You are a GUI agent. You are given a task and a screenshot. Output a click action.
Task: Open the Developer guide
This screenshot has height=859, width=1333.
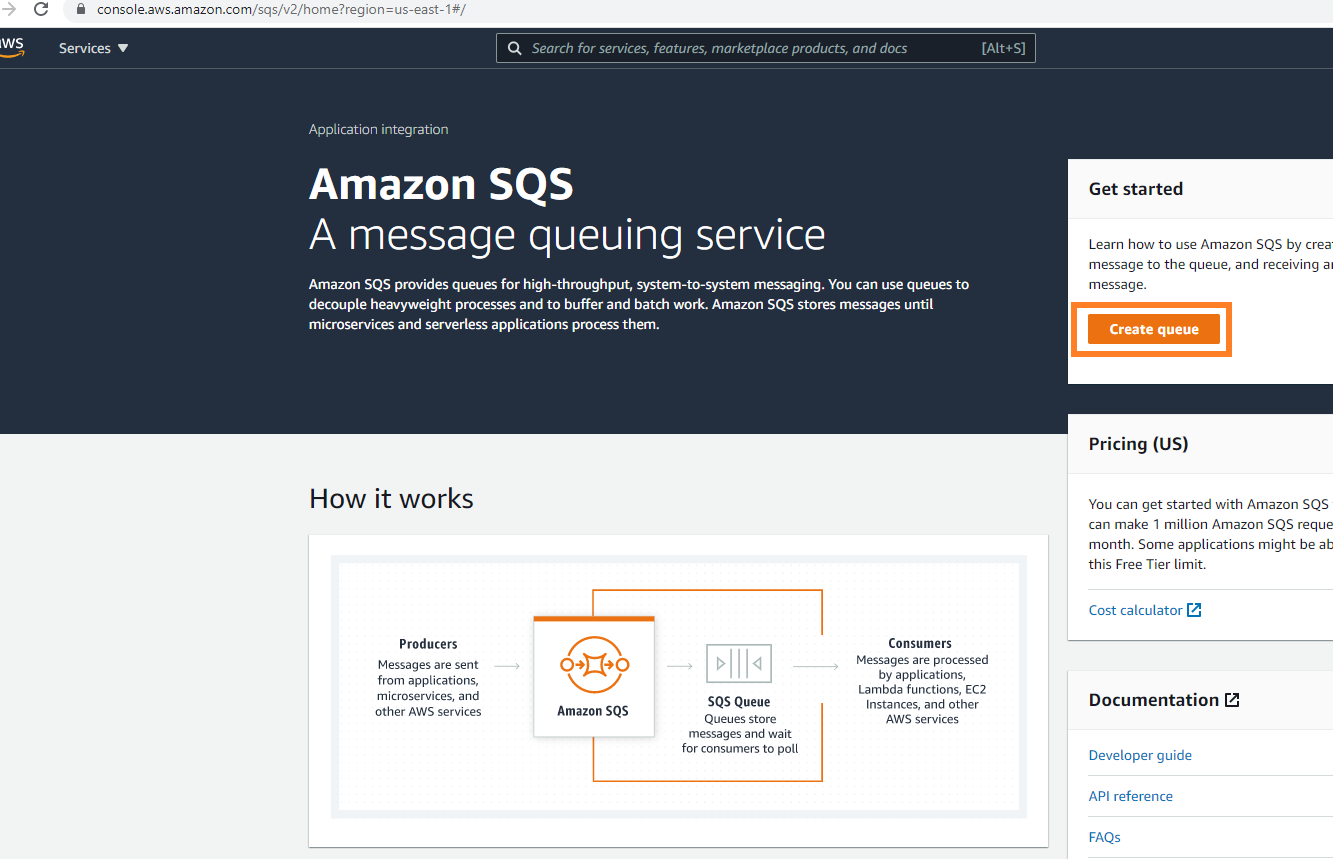(1140, 755)
